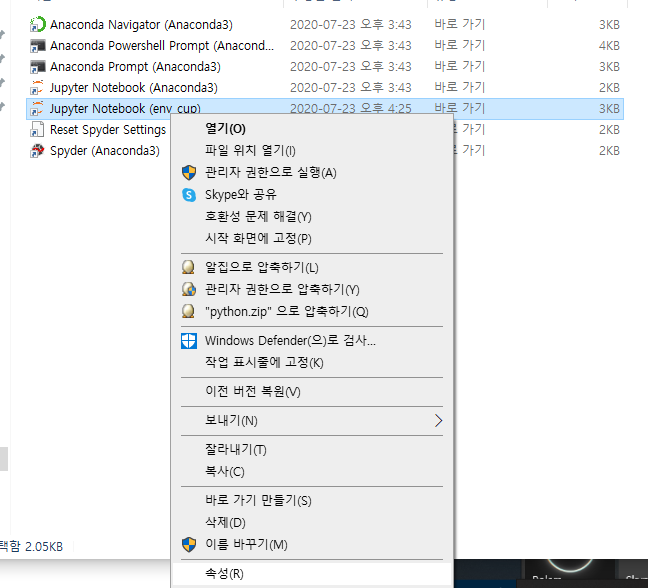Select Jupyter Notebook (Anaconda3) file name
Screen dimensions: 648x588
click(134, 88)
